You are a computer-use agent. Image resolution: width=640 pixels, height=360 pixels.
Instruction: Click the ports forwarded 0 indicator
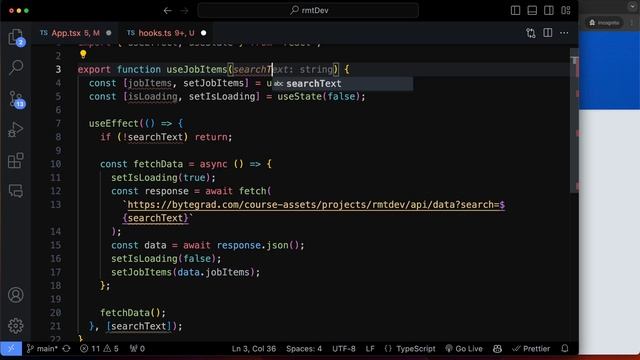pos(137,349)
